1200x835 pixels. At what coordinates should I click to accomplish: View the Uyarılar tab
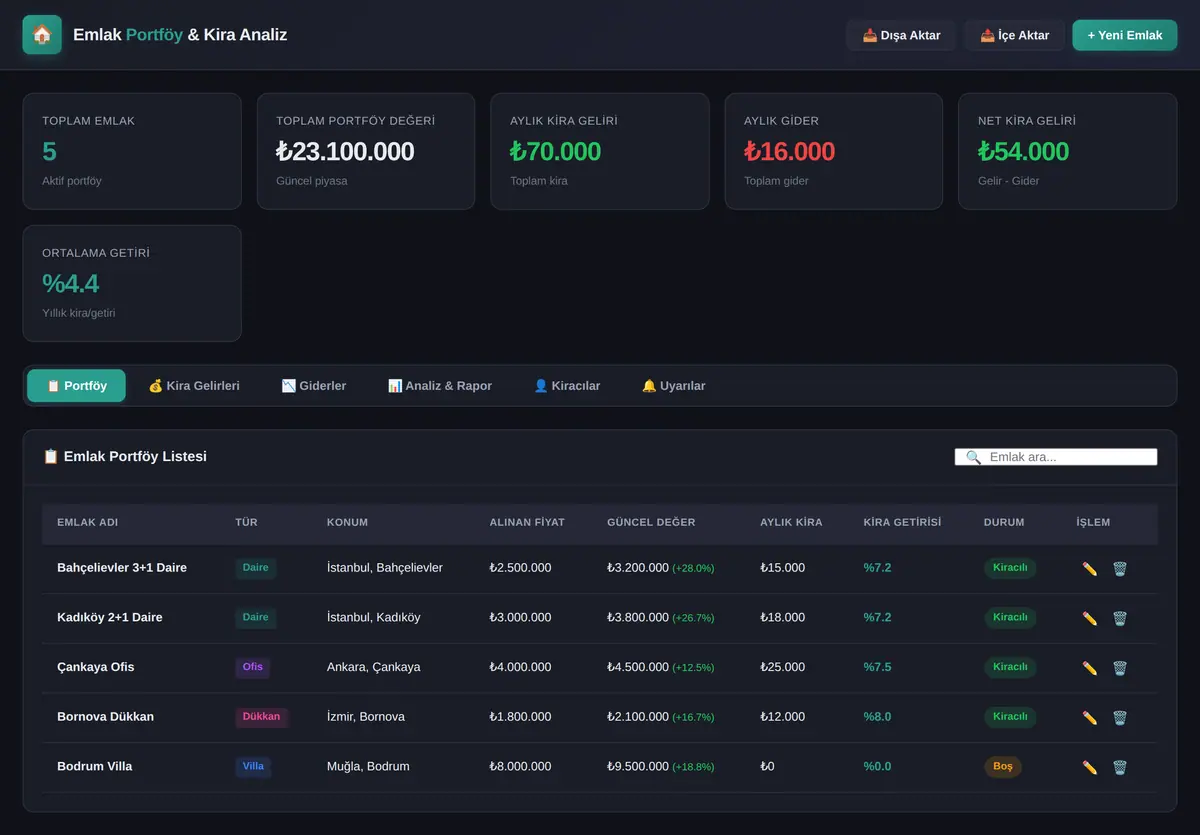674,386
